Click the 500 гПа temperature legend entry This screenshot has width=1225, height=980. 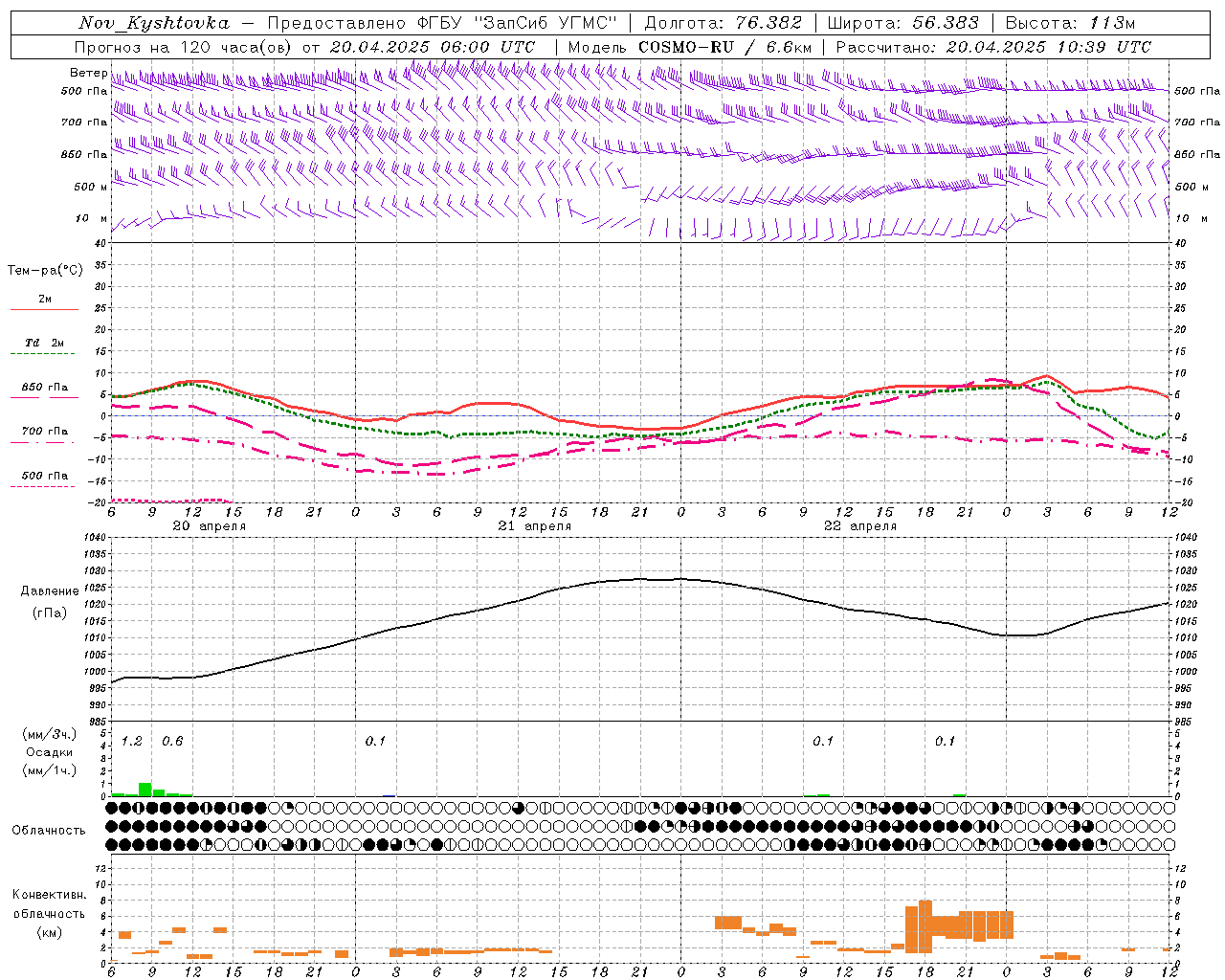[45, 476]
